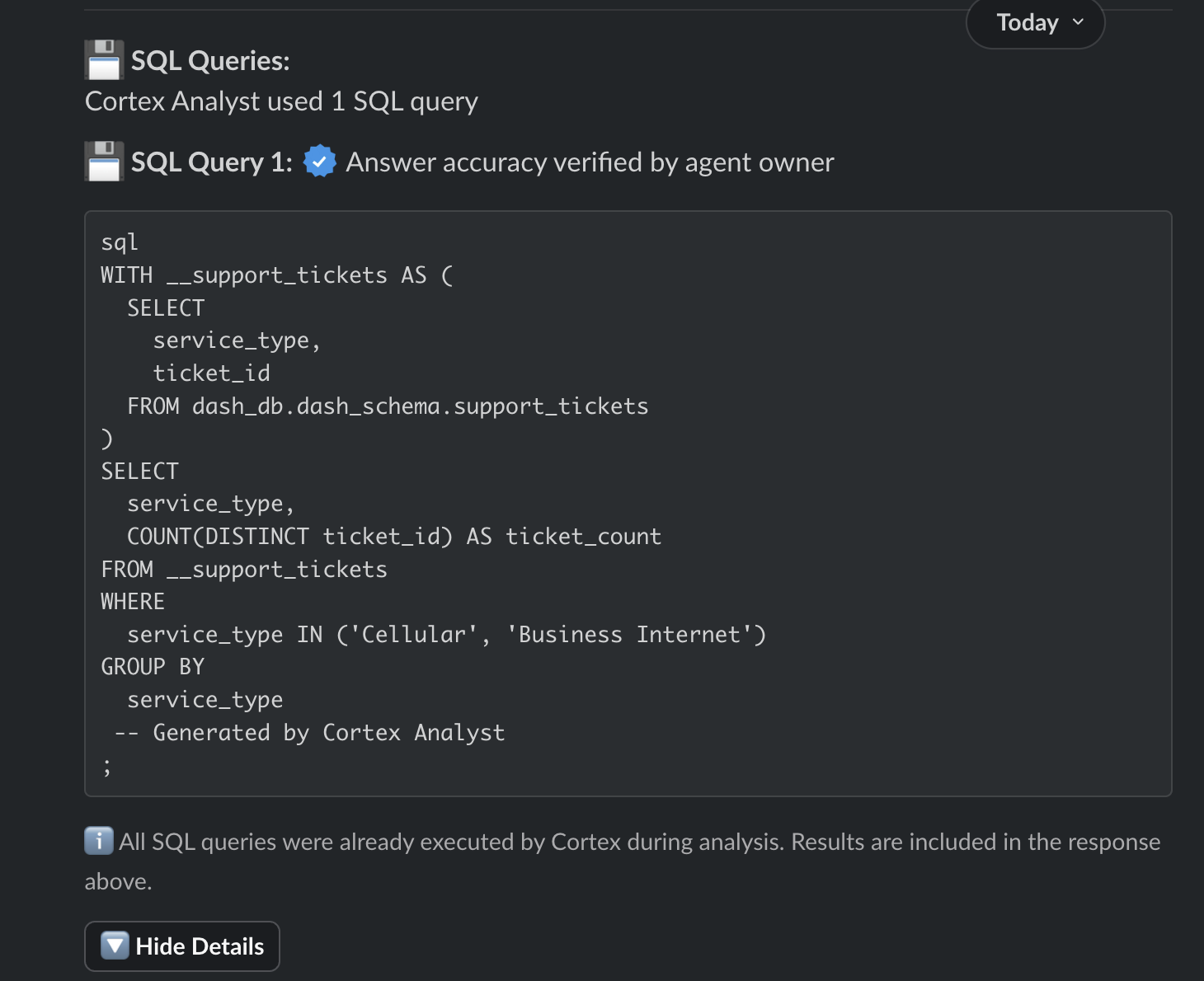Click the blue verified badge next to SQL Query 1
1204x981 pixels.
319,162
